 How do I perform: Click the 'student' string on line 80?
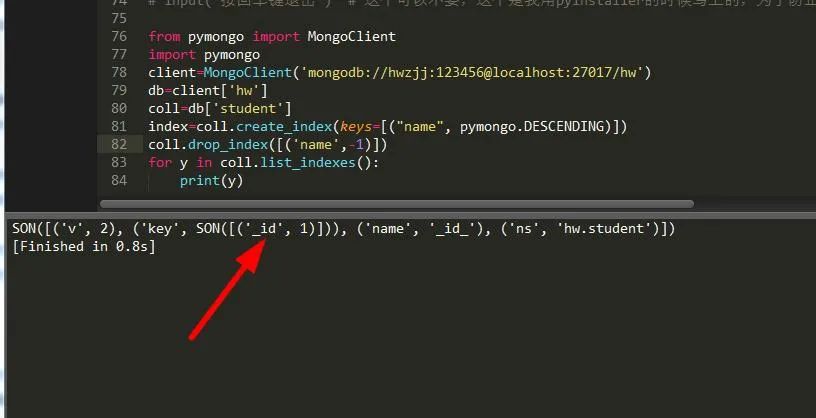tap(252, 108)
